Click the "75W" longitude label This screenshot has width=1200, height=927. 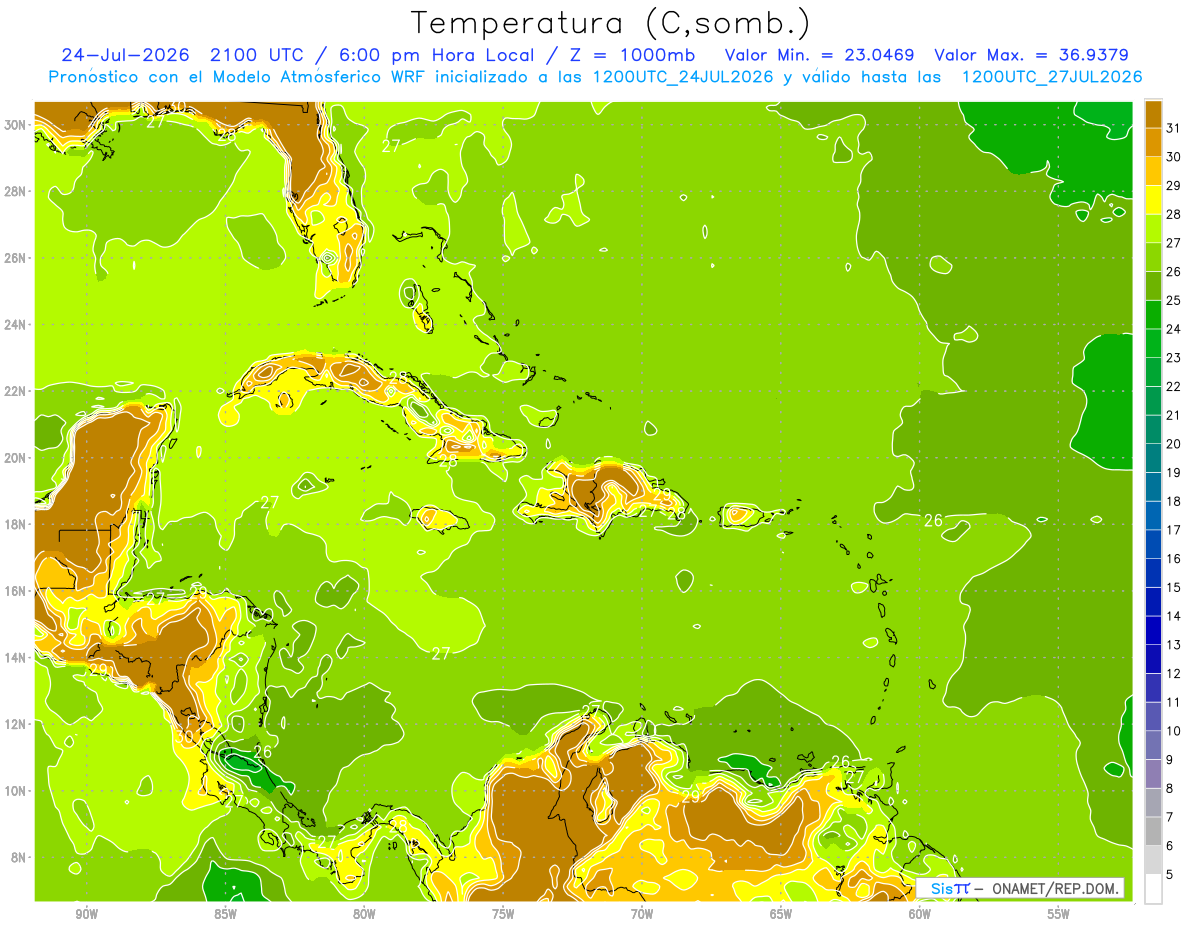503,914
